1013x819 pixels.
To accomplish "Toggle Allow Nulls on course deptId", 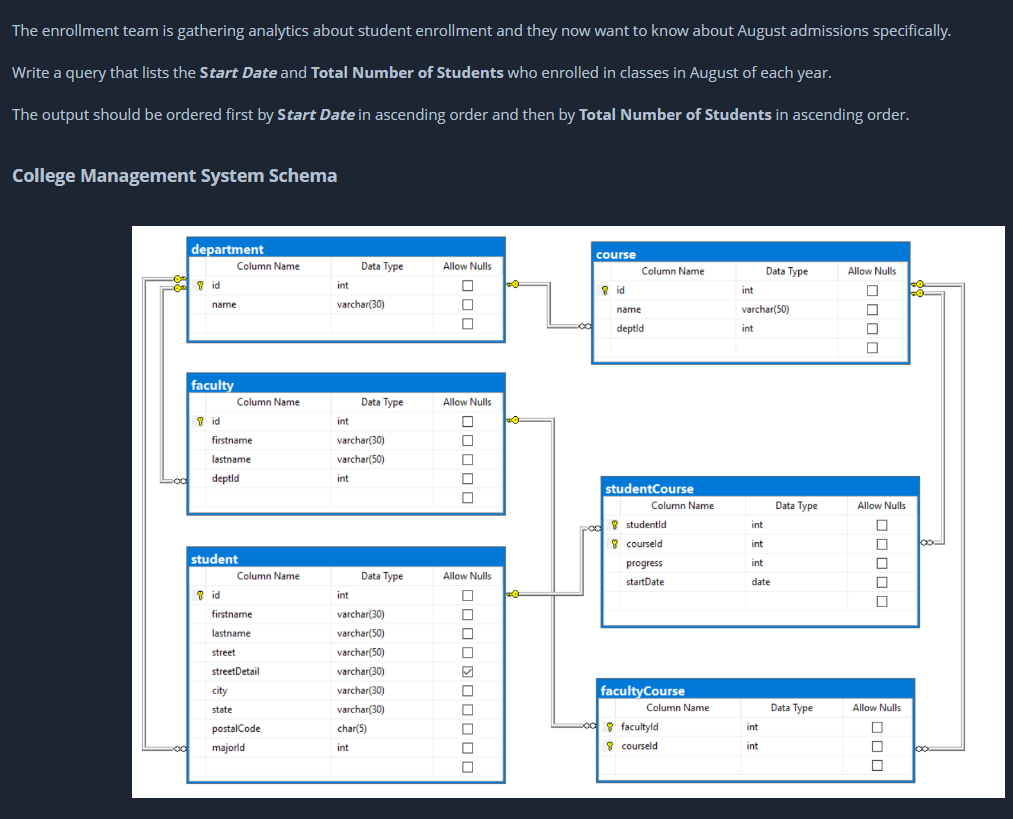I will (871, 328).
